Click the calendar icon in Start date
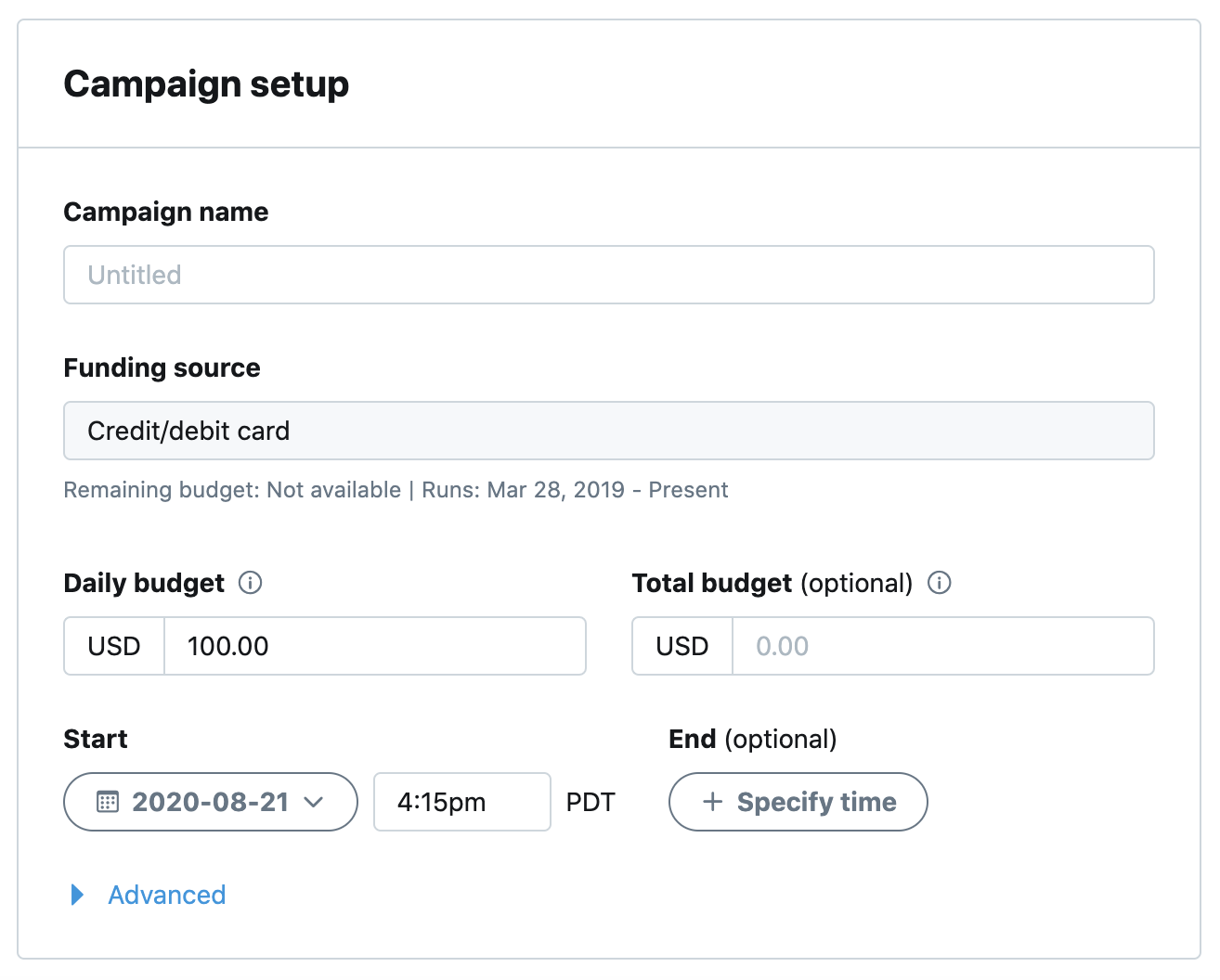 point(108,802)
